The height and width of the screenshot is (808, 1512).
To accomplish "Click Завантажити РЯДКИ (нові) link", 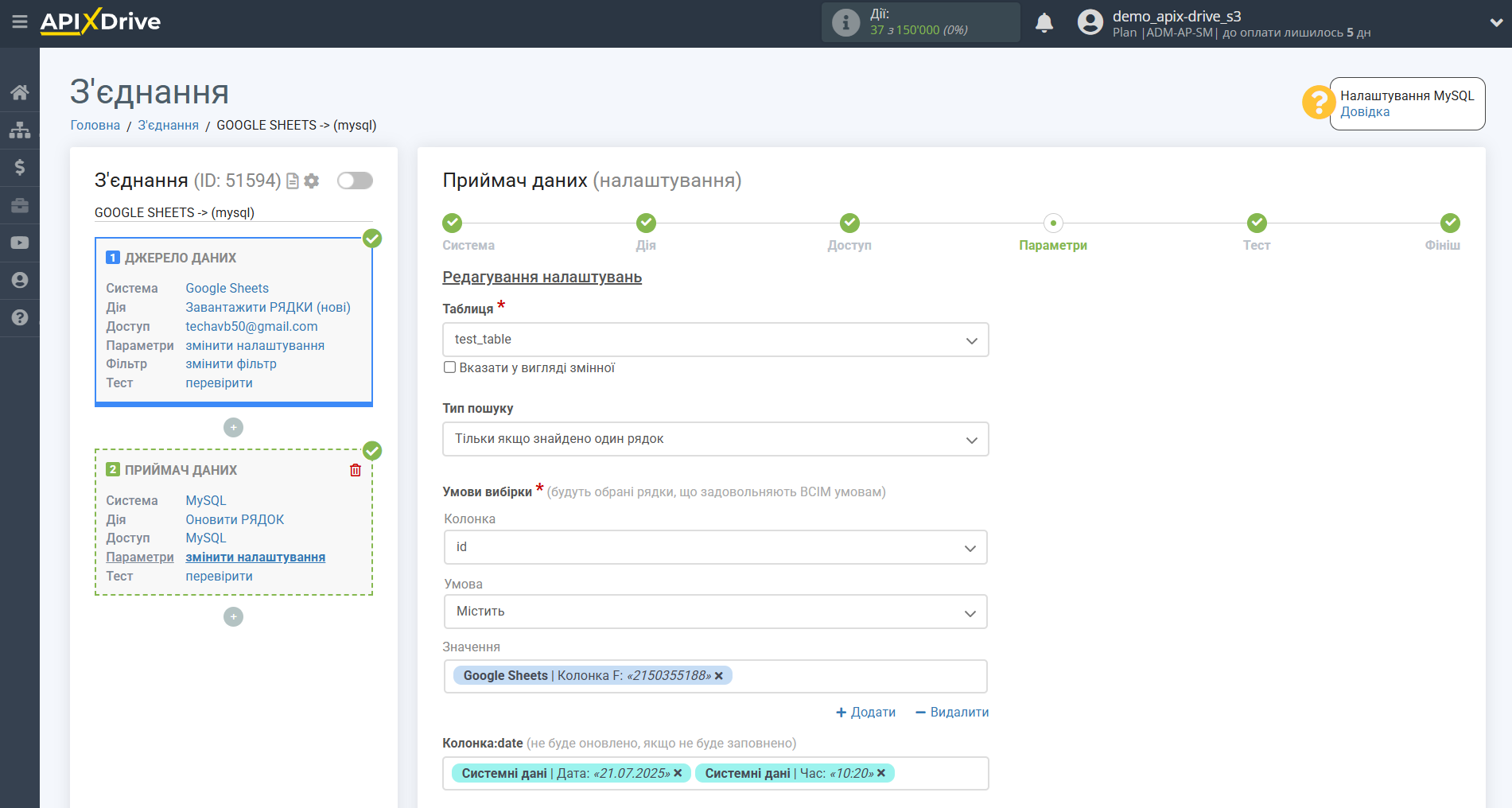I will coord(268,307).
